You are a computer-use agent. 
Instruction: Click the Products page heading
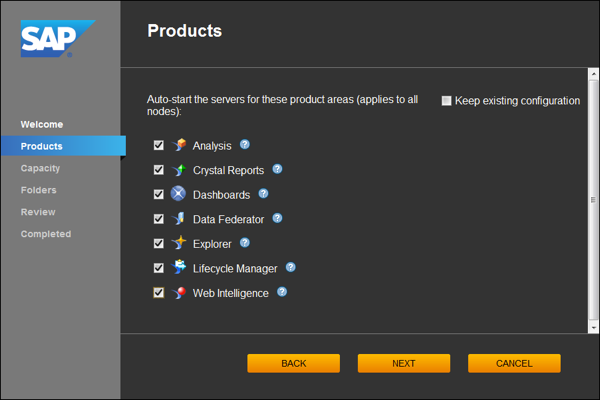(184, 31)
